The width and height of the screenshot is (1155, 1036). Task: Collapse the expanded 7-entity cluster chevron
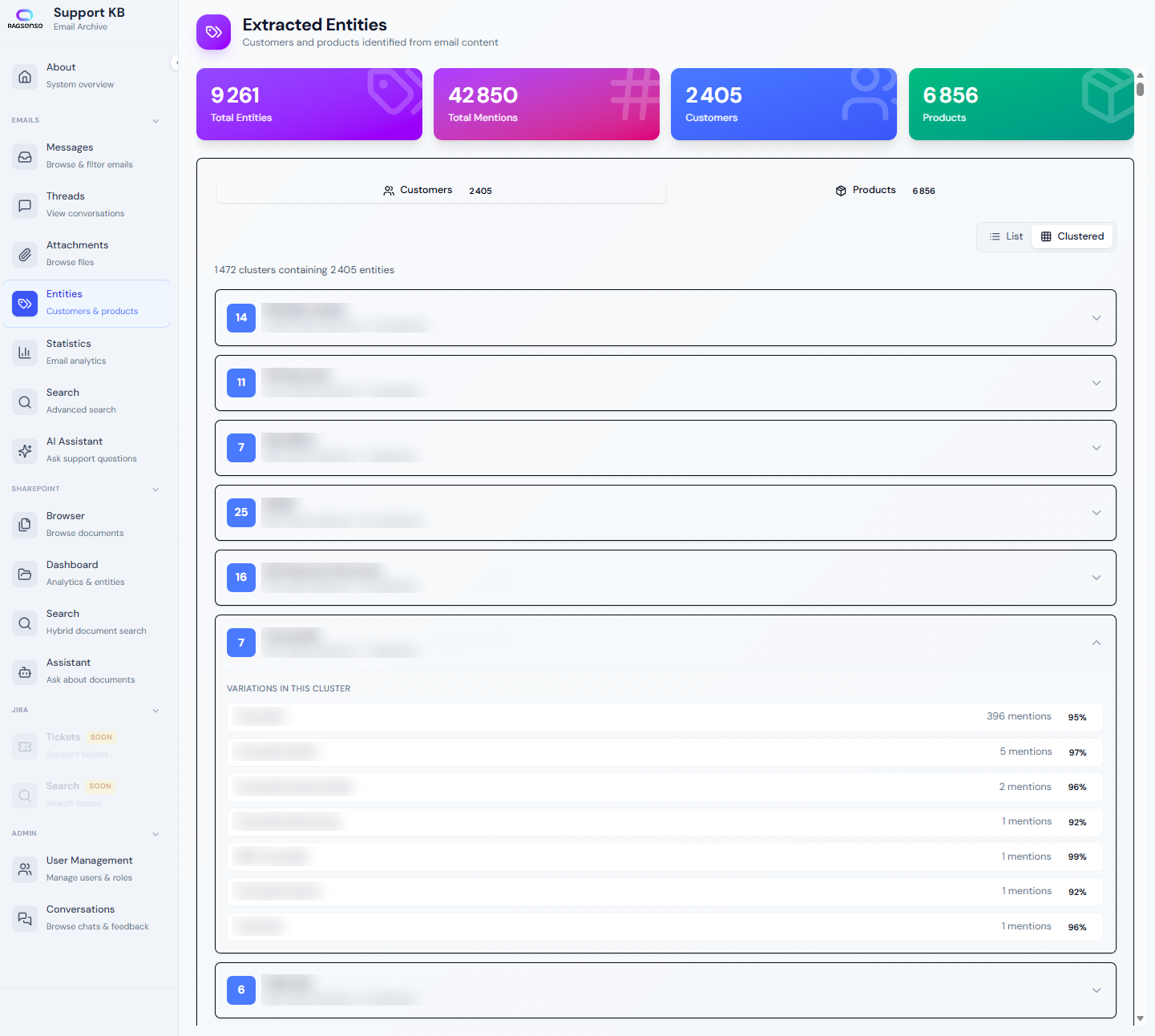tap(1096, 643)
